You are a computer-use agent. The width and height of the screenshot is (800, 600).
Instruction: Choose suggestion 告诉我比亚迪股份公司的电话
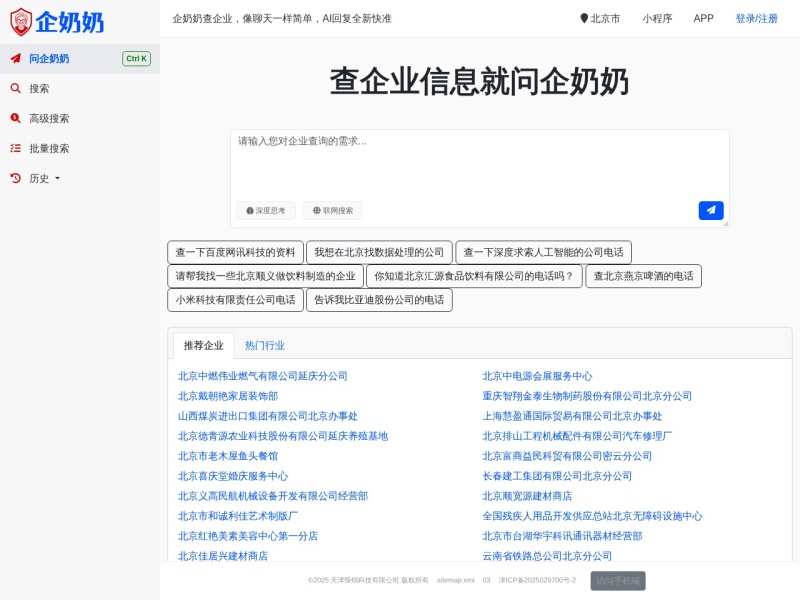(x=379, y=299)
